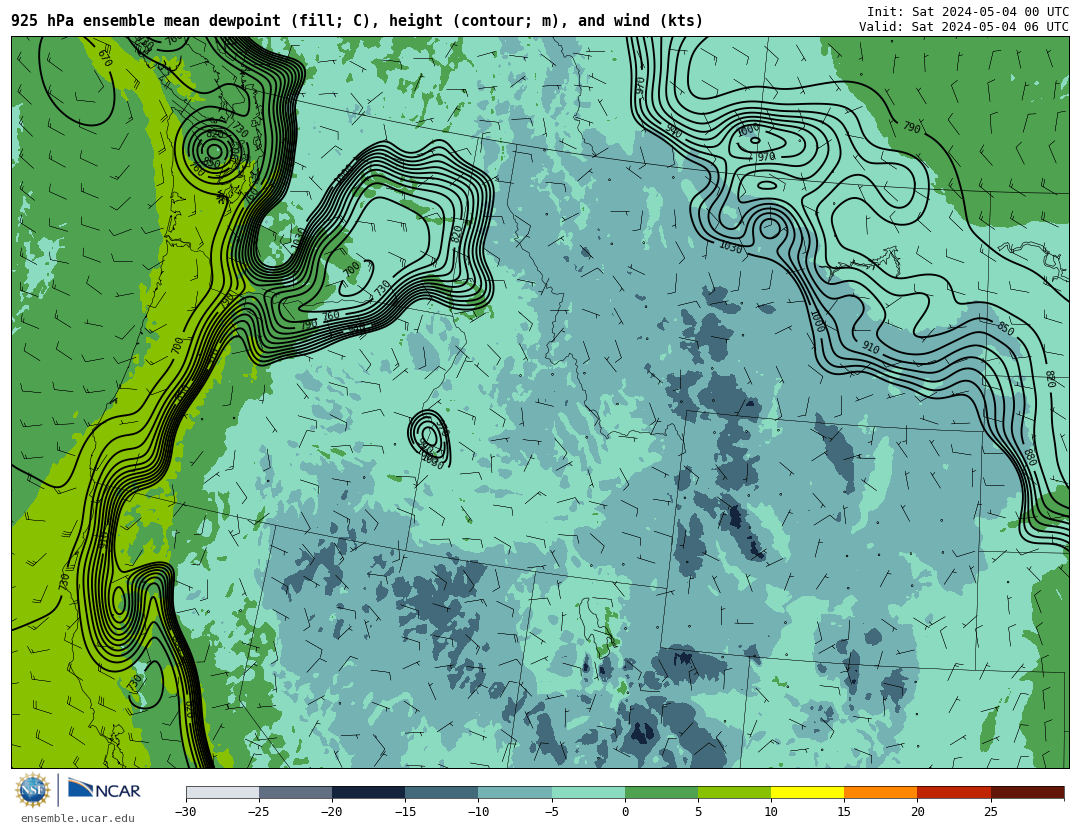Viewport: 1080px width, 831px height.
Task: Click the -25 colorbar tick label
Action: [258, 812]
